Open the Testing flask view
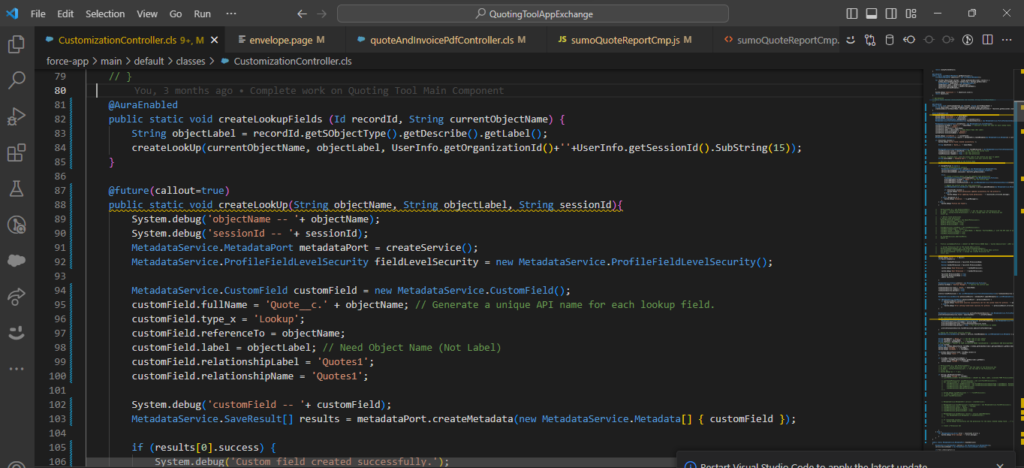 16,188
